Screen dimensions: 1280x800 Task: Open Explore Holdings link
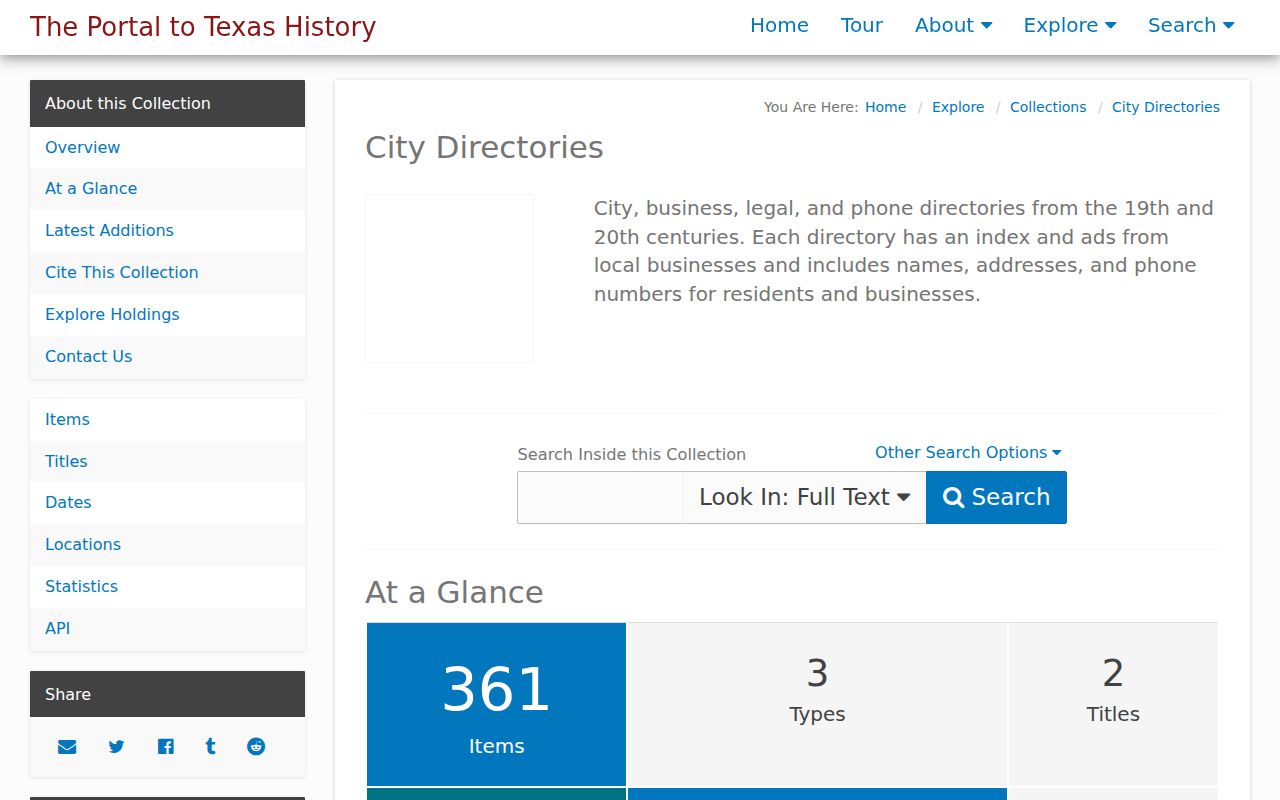pos(167,315)
